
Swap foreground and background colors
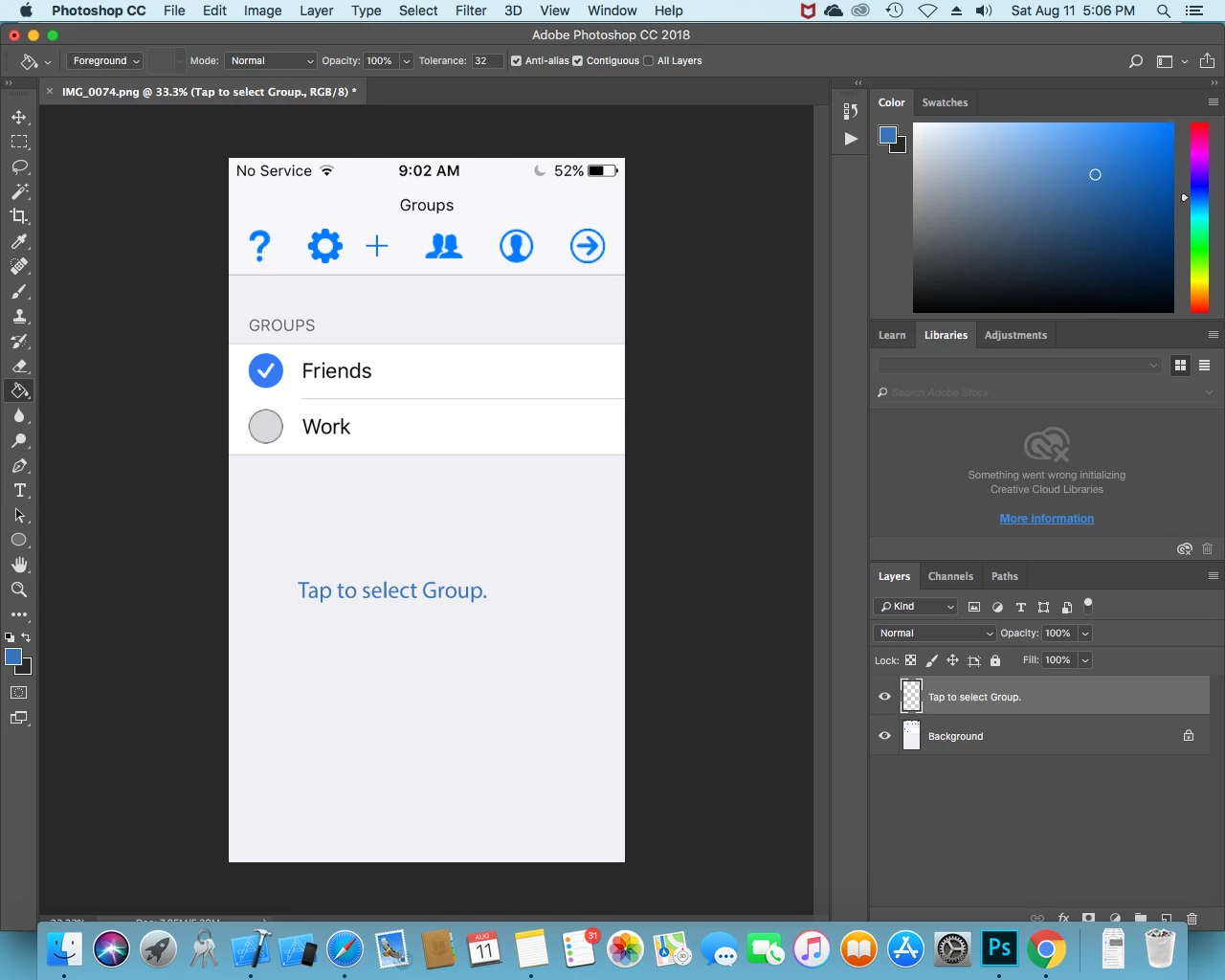26,637
